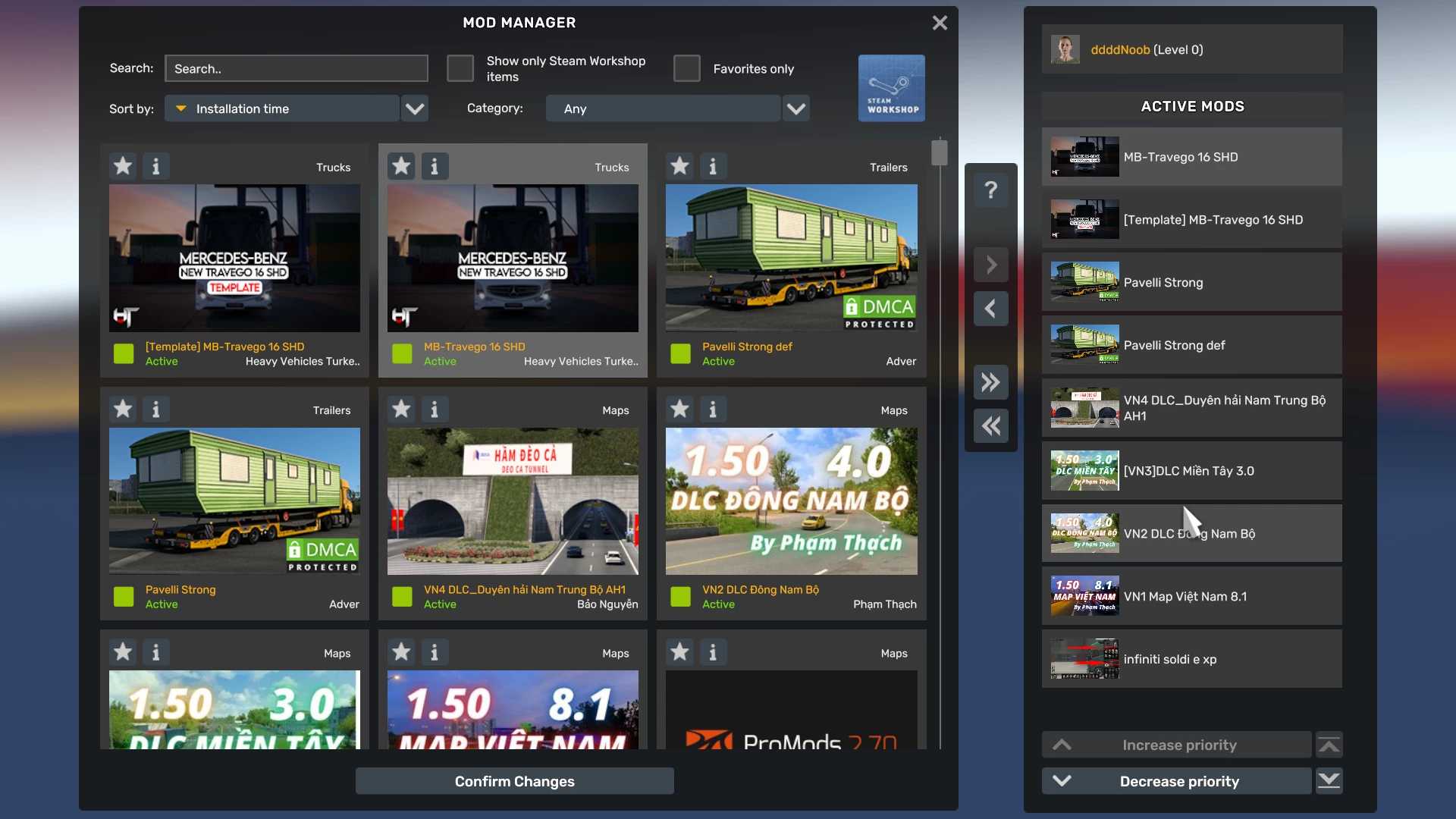Click the help question mark icon
The width and height of the screenshot is (1456, 819).
click(990, 190)
